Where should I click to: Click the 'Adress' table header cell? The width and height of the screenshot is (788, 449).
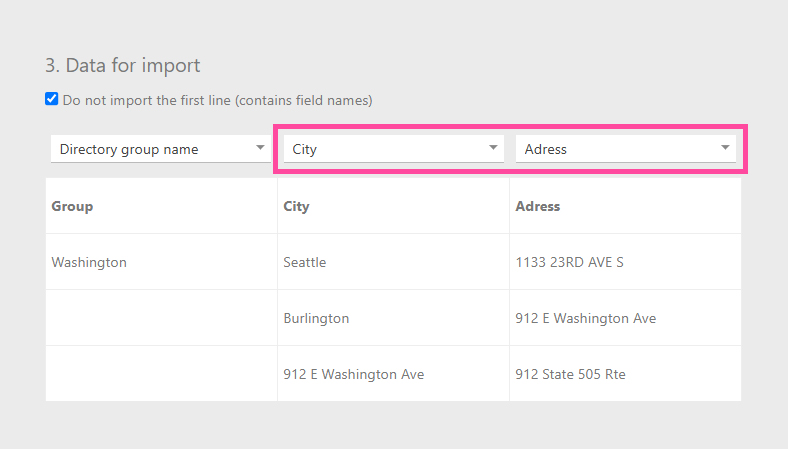pos(537,206)
